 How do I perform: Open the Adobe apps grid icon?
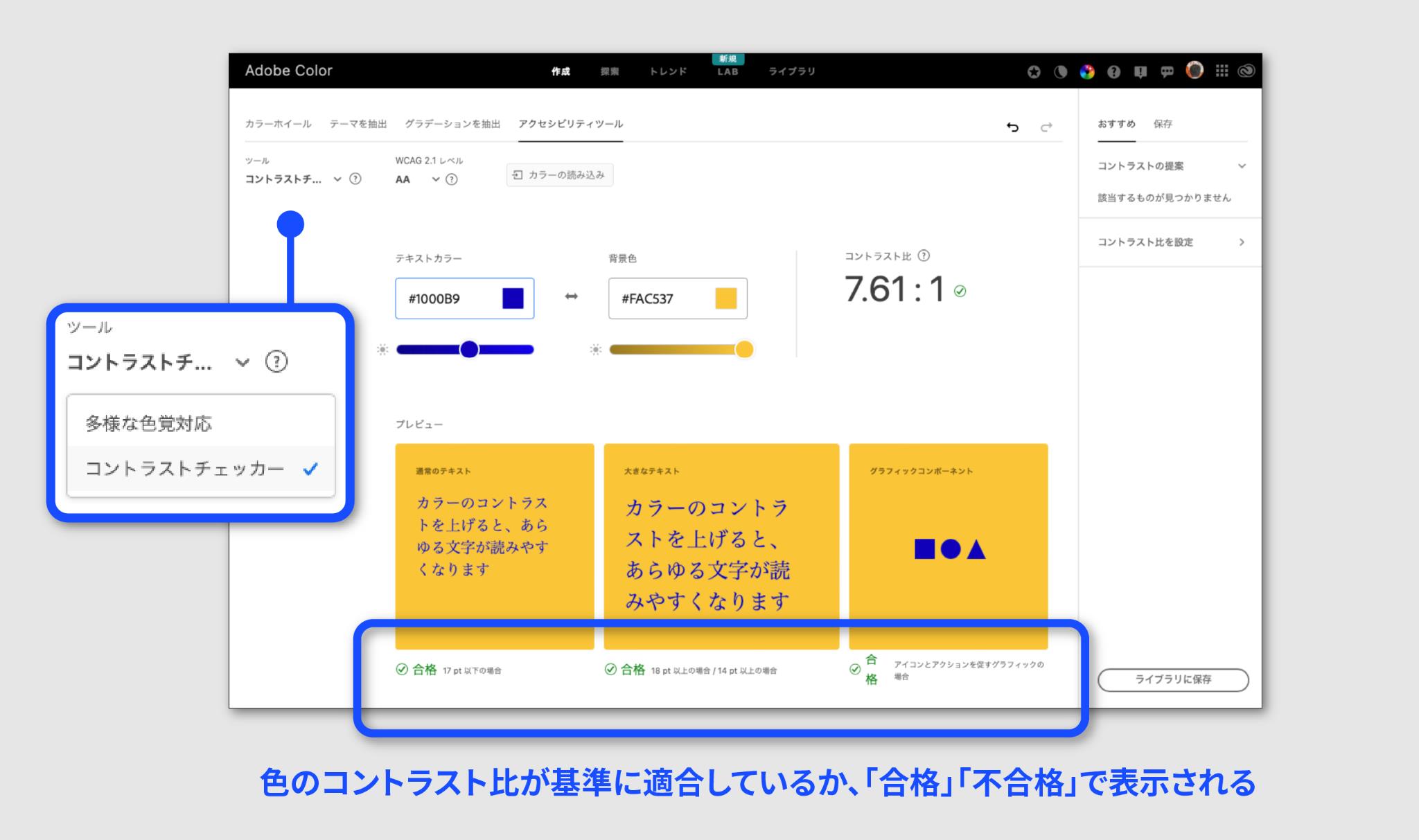click(x=1221, y=71)
